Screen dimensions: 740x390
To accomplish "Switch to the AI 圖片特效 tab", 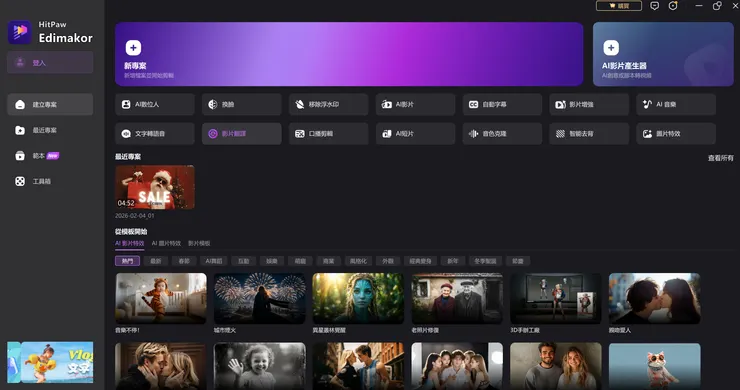I will click(166, 243).
